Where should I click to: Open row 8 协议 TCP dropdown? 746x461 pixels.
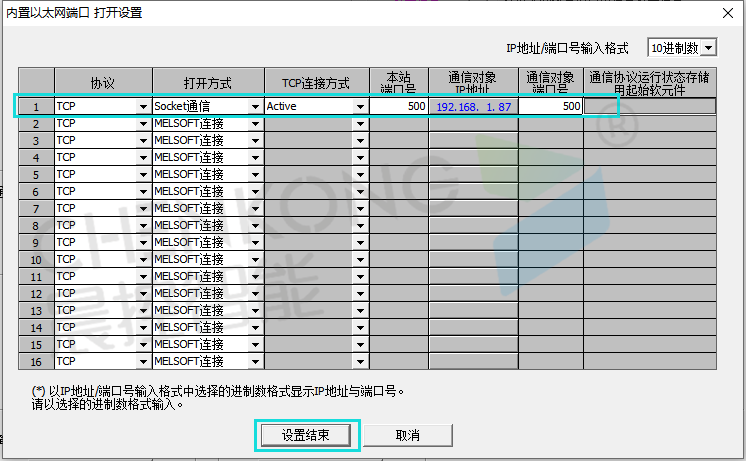click(143, 226)
